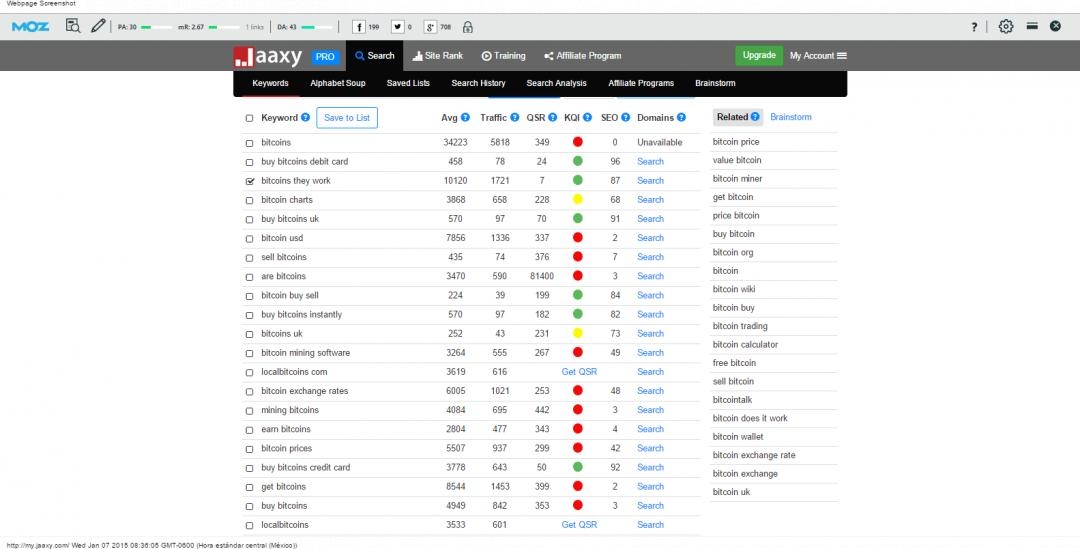The image size is (1080, 549).
Task: Open Search Analysis submenu
Action: pos(557,83)
